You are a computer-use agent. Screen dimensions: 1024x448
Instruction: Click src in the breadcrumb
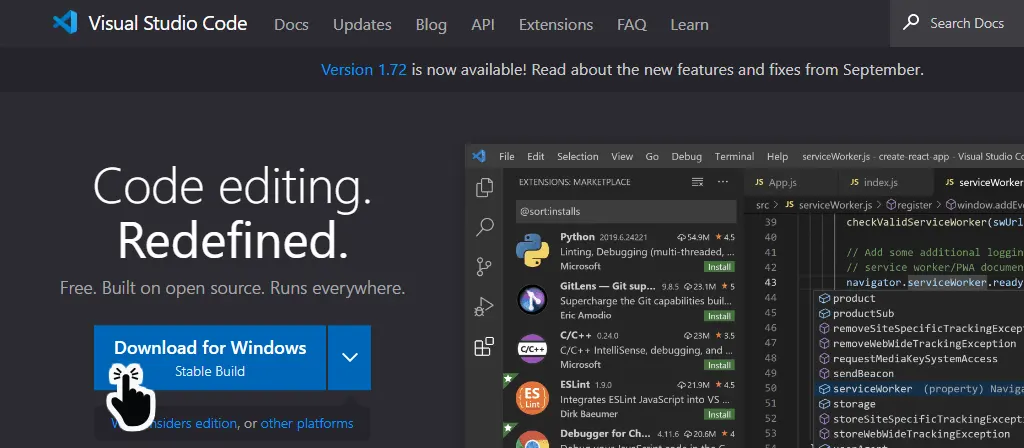pyautogui.click(x=762, y=205)
